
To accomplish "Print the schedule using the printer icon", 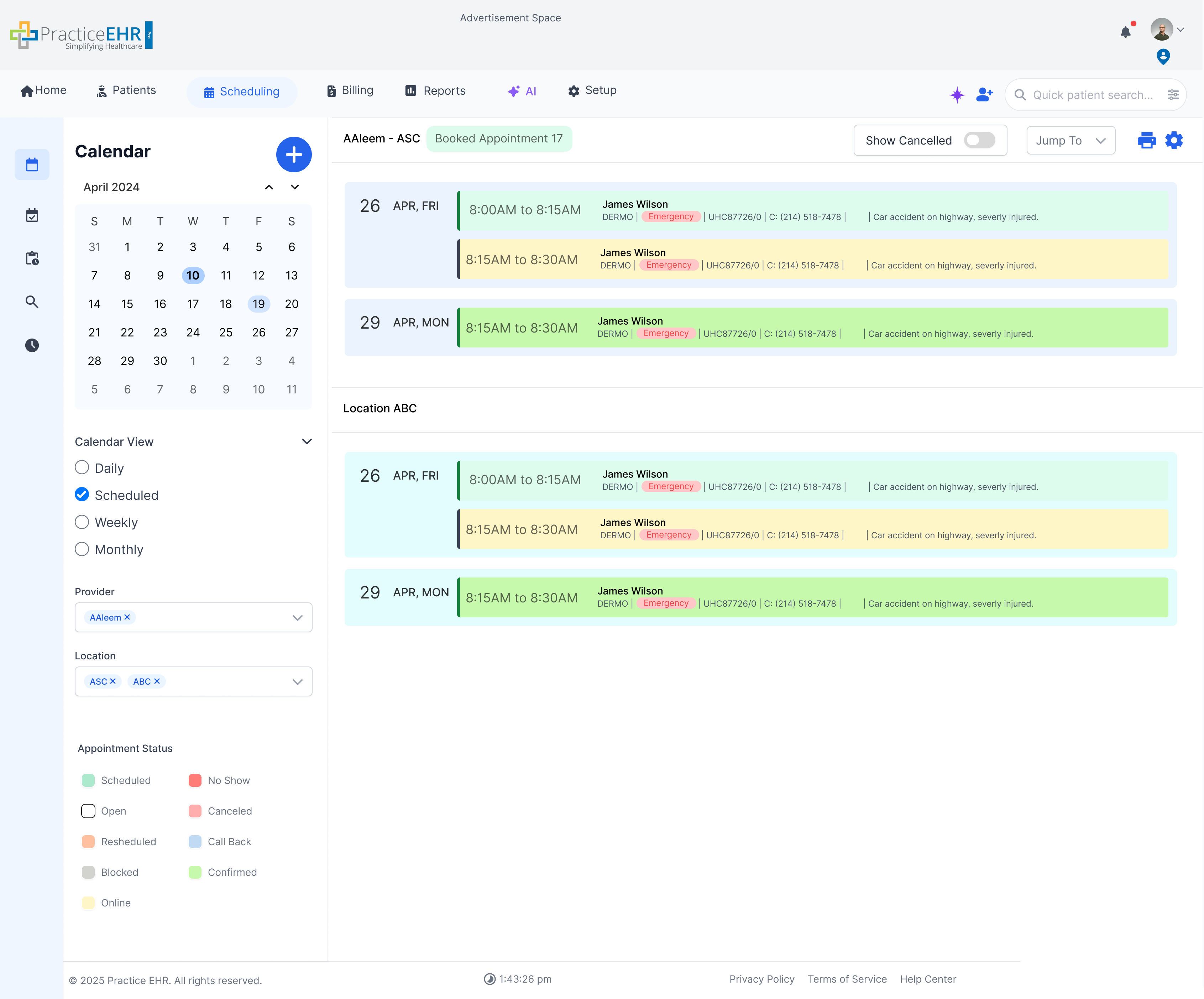I will pyautogui.click(x=1147, y=140).
